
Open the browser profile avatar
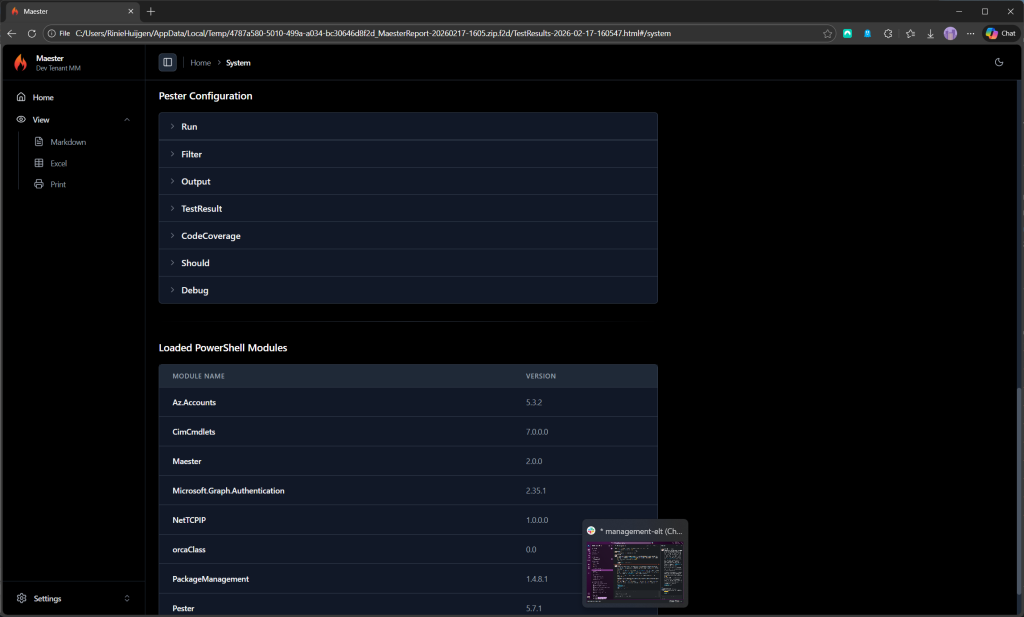pos(950,33)
